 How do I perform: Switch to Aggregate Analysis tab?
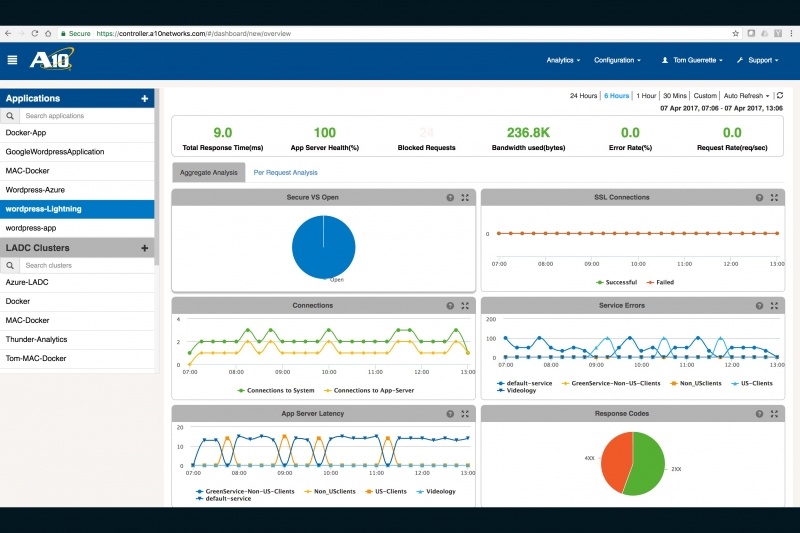pos(209,172)
